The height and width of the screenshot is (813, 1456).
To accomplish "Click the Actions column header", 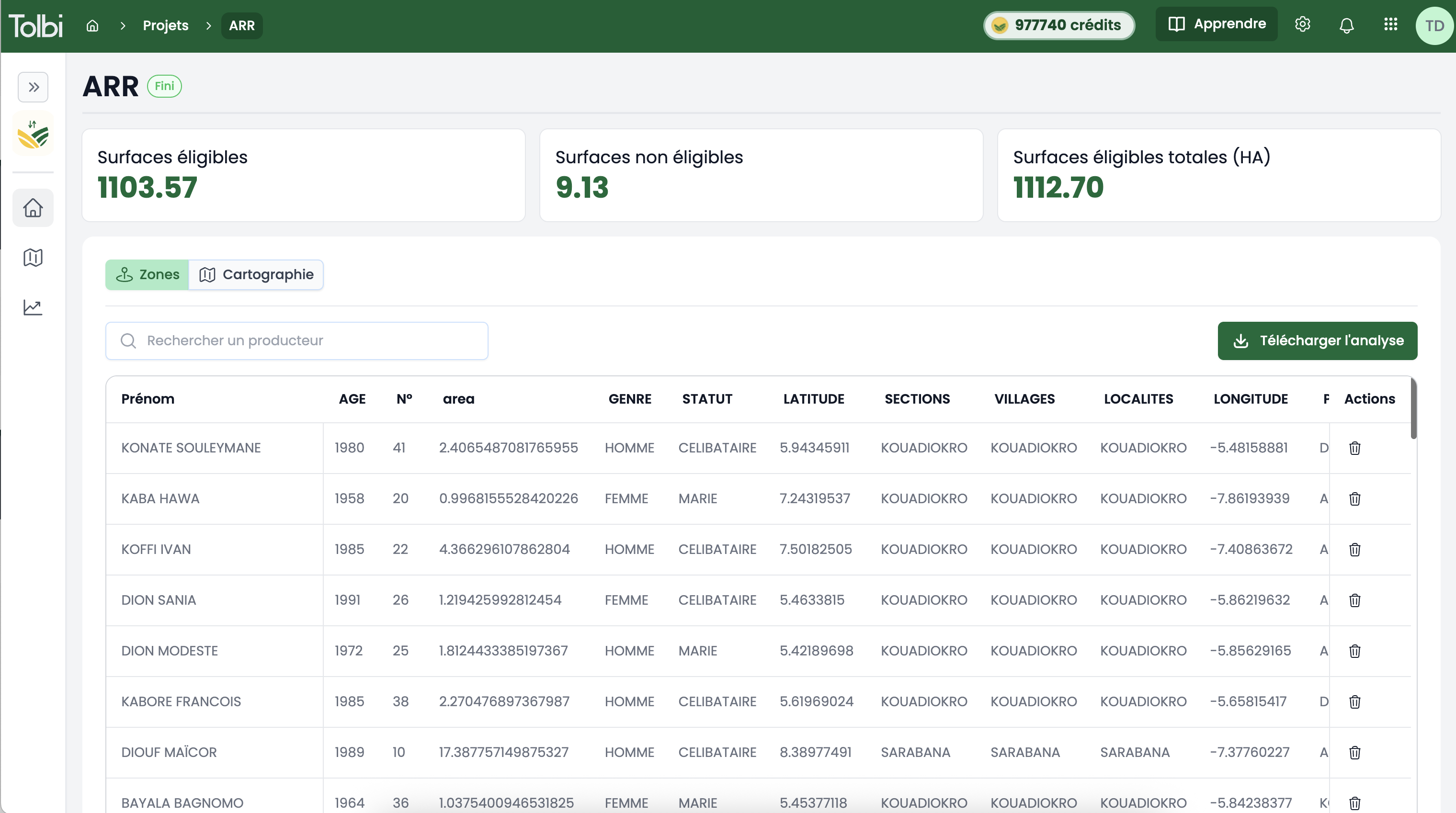I will click(1369, 399).
